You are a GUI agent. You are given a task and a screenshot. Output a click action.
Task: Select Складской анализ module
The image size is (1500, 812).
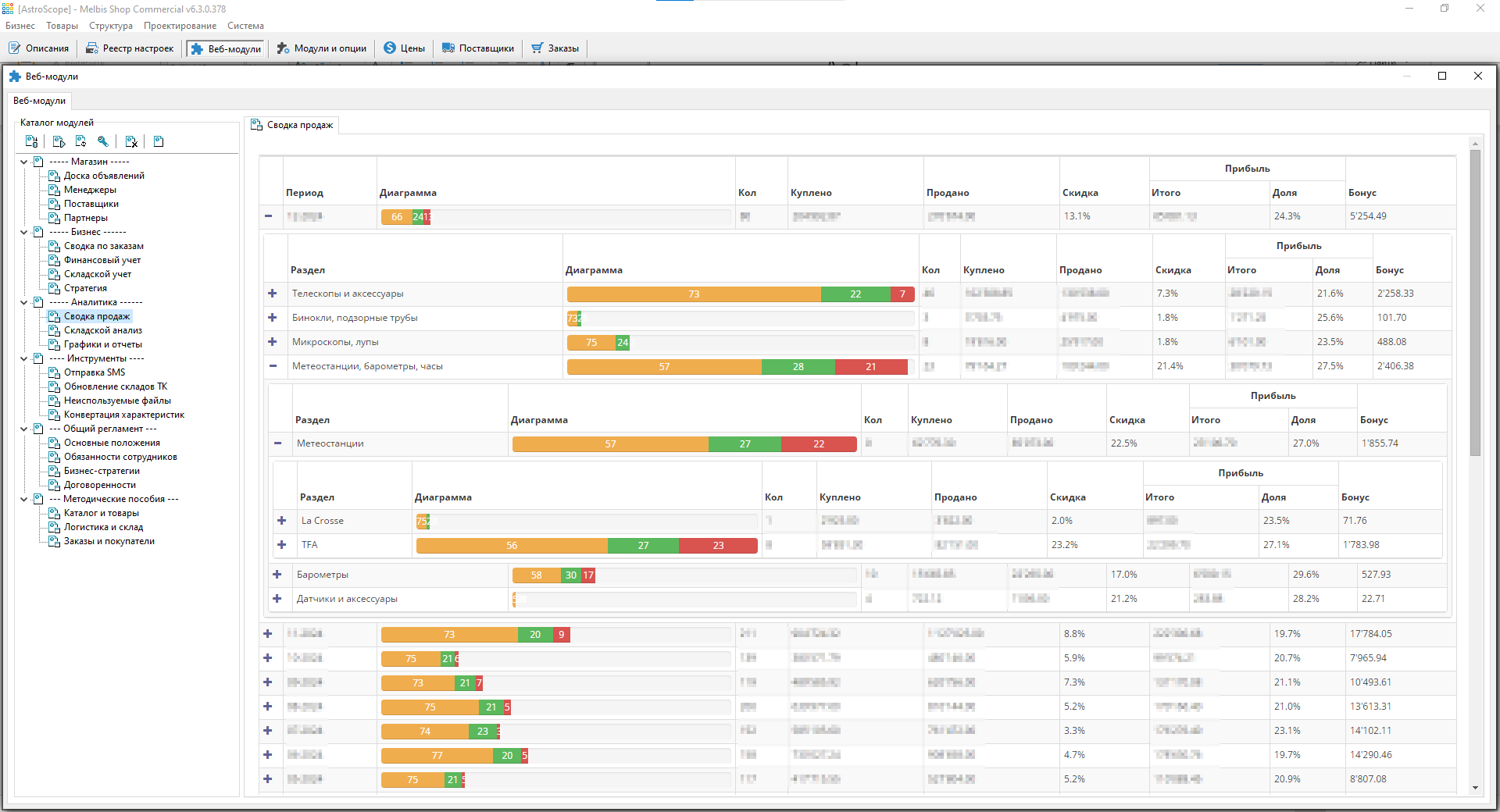point(103,330)
